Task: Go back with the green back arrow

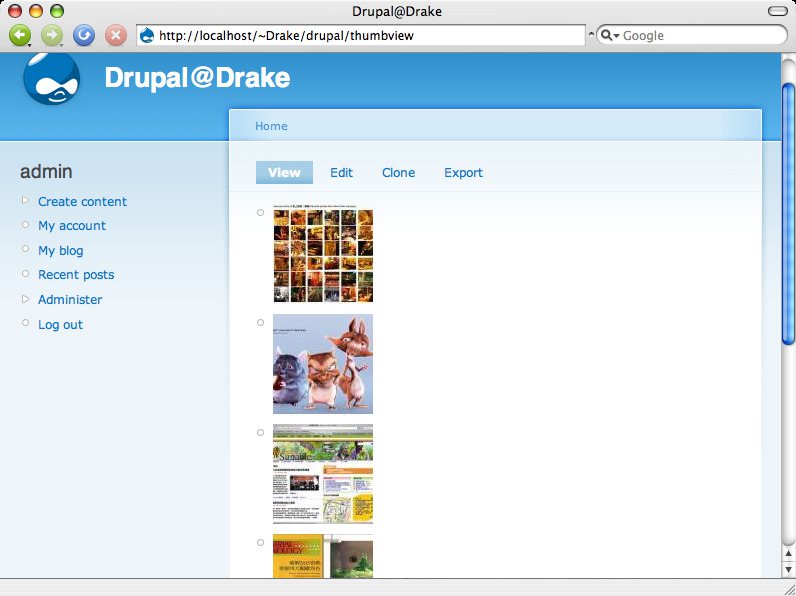Action: (20, 35)
